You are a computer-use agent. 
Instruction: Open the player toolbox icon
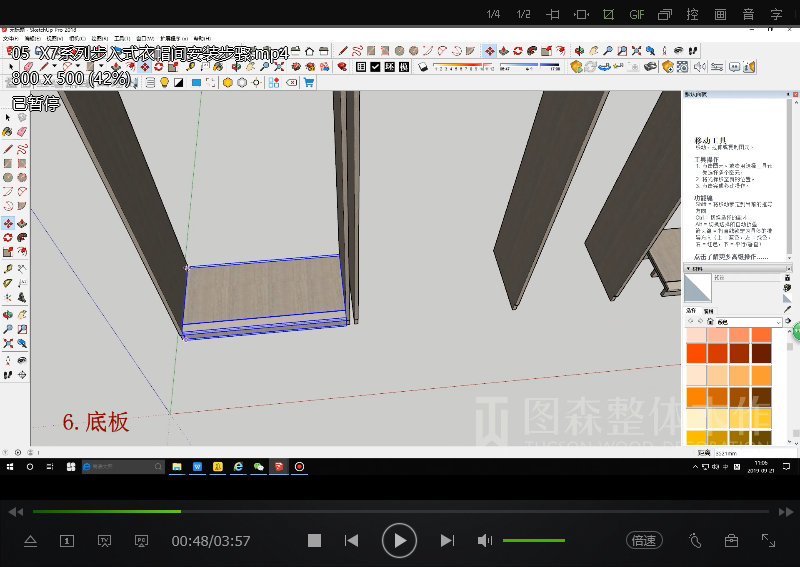pos(731,541)
